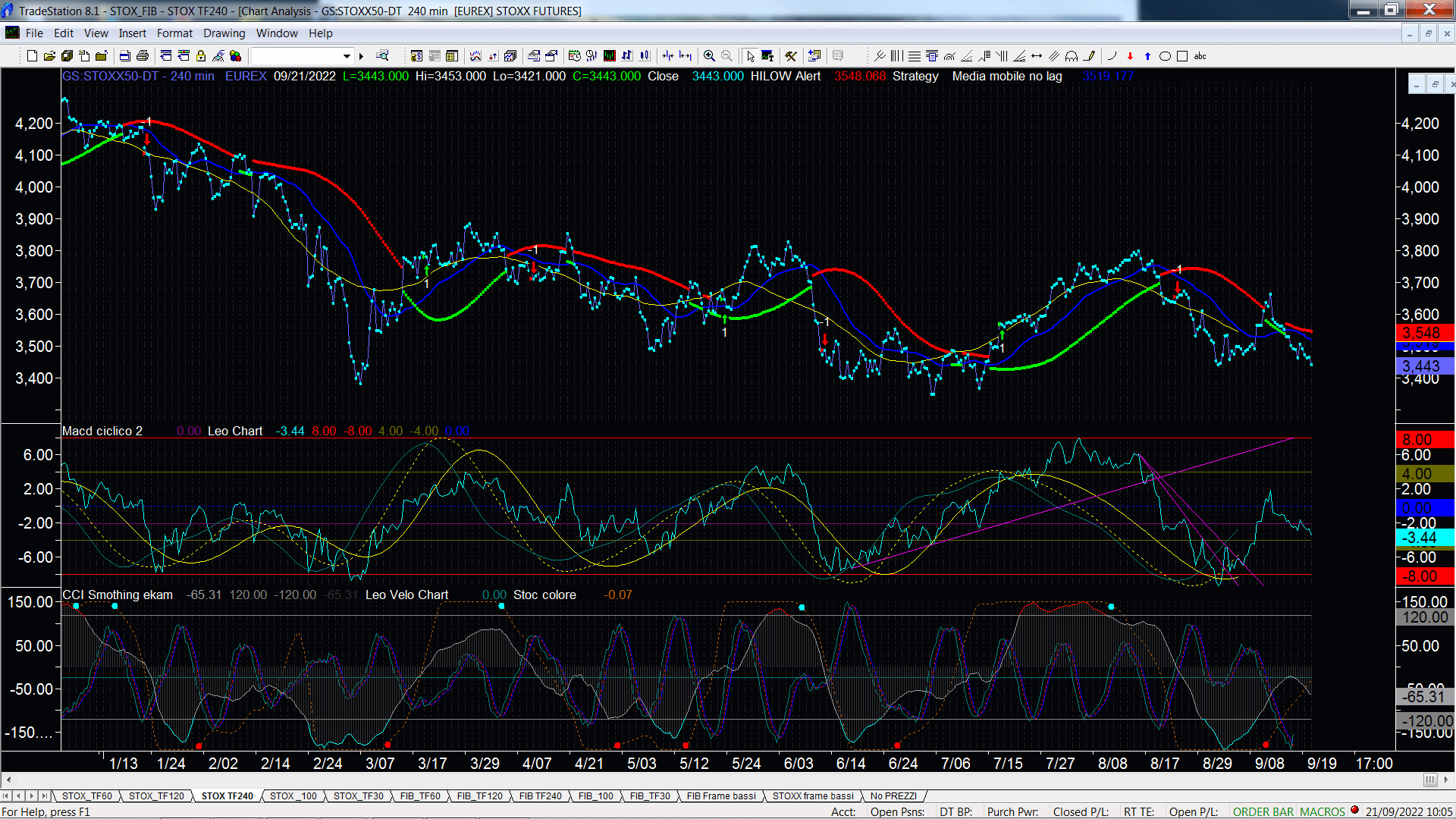This screenshot has width=1456, height=819.
Task: Click the Macd ciclico 2 indicator label
Action: [x=102, y=431]
